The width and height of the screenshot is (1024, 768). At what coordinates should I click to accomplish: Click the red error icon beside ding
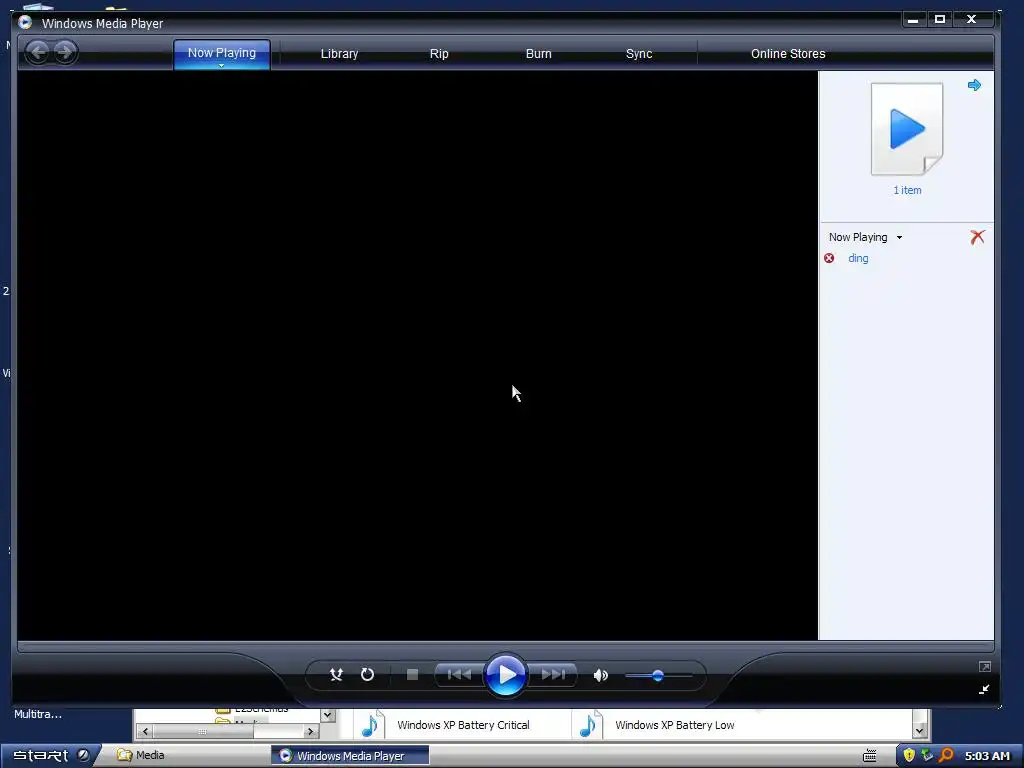[x=829, y=258]
